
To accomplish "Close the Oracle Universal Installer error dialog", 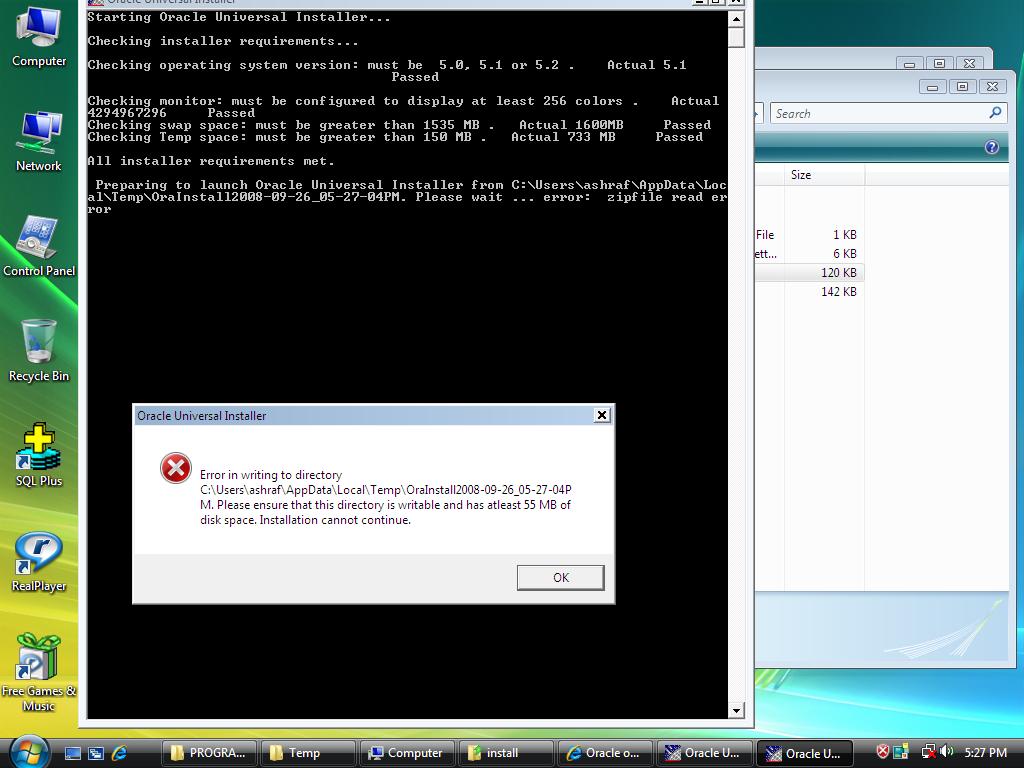I will pyautogui.click(x=601, y=415).
